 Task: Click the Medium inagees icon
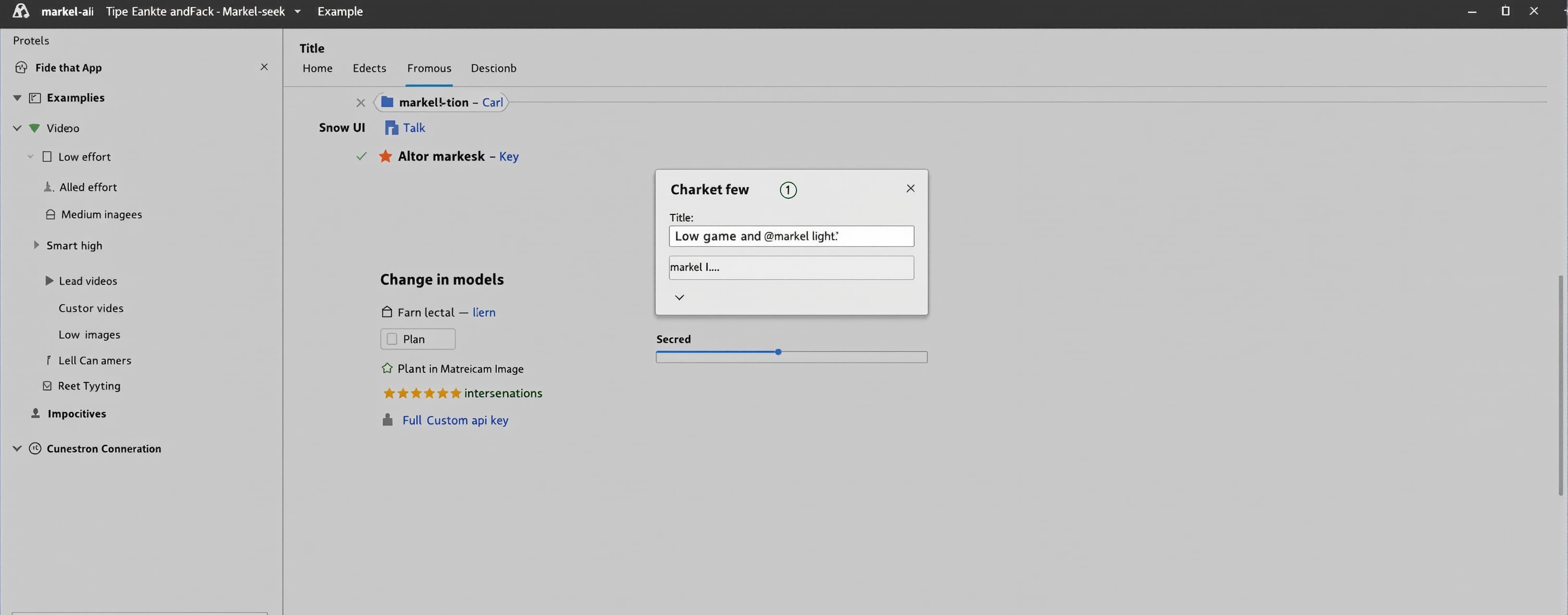[50, 214]
